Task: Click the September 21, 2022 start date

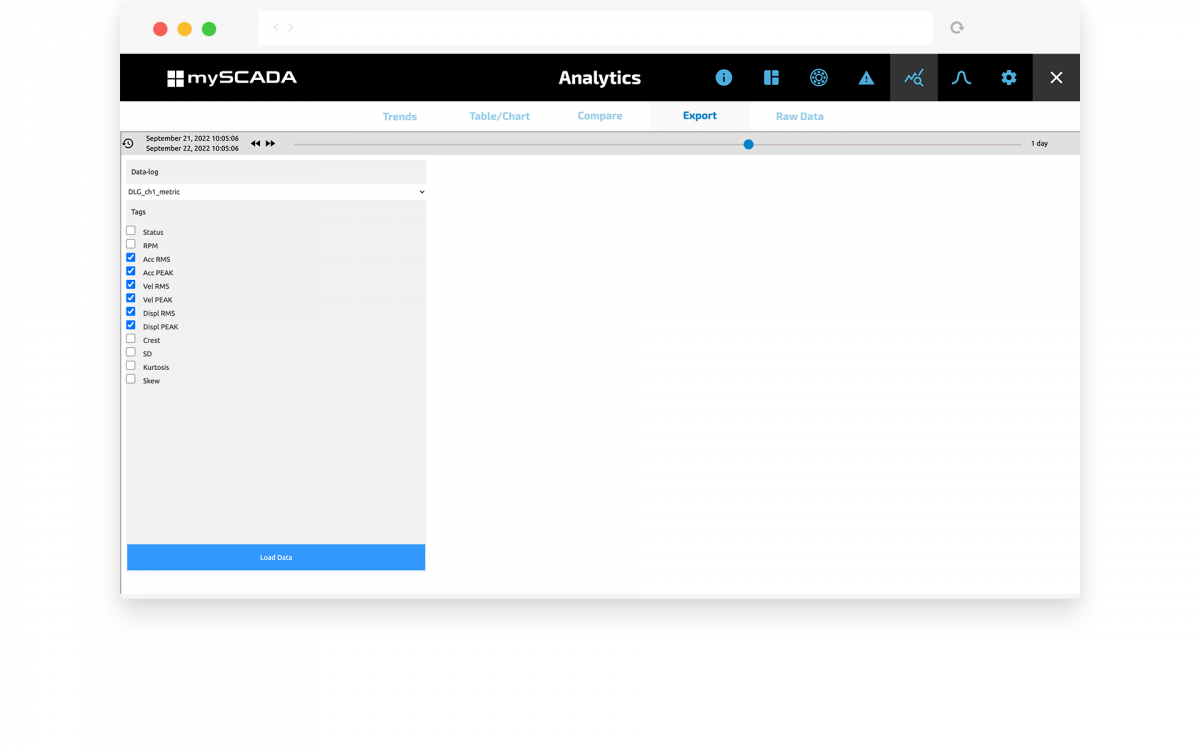Action: coord(192,139)
